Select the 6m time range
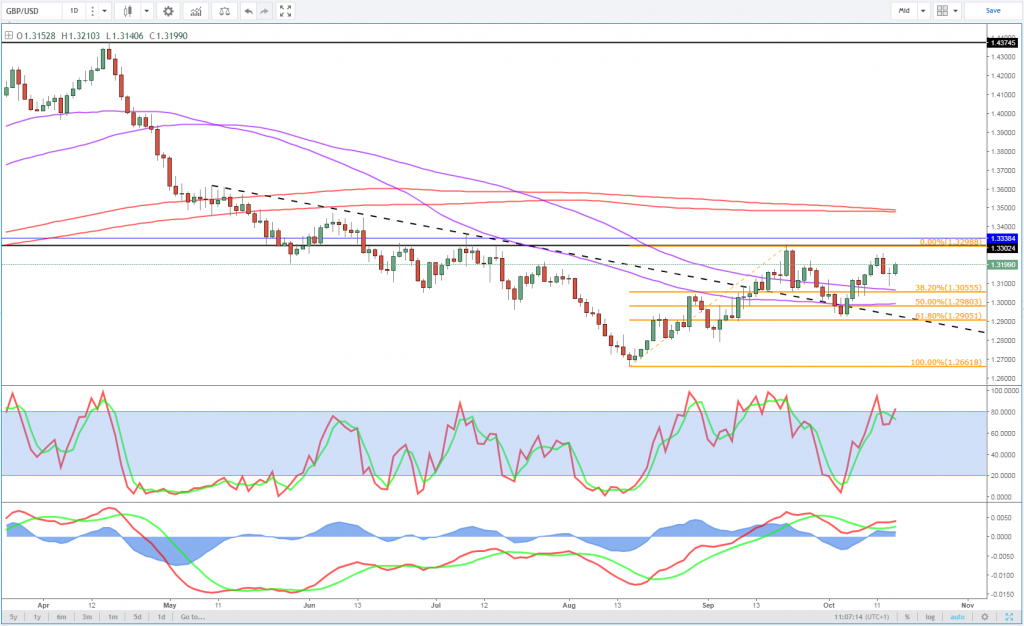This screenshot has width=1024, height=626. click(61, 617)
